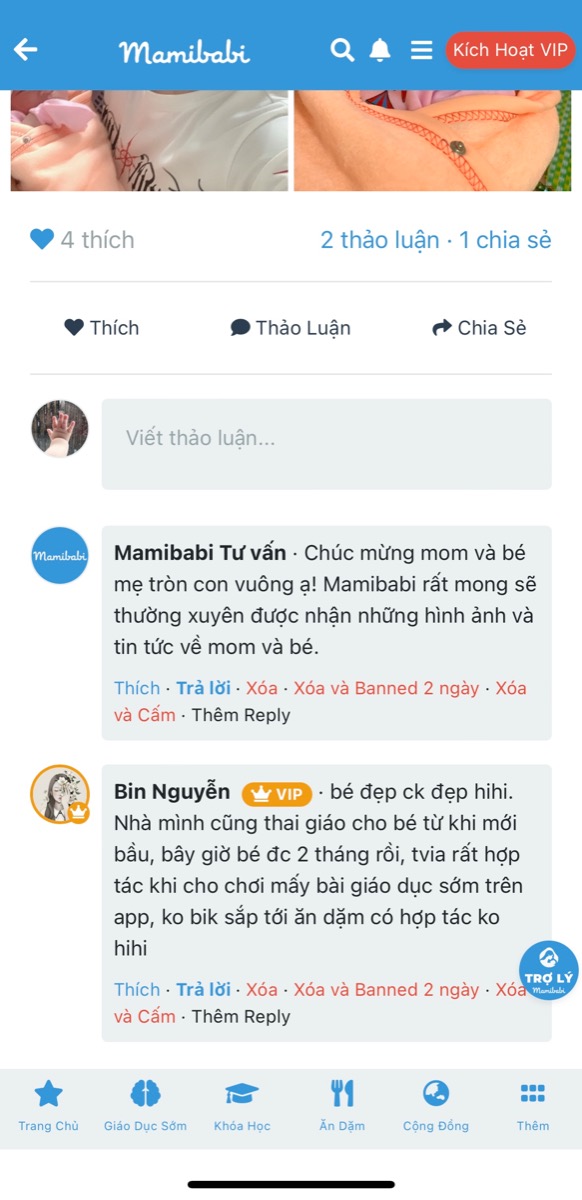The height and width of the screenshot is (1200, 582).
Task: Open notifications via the bell icon
Action: (x=379, y=49)
